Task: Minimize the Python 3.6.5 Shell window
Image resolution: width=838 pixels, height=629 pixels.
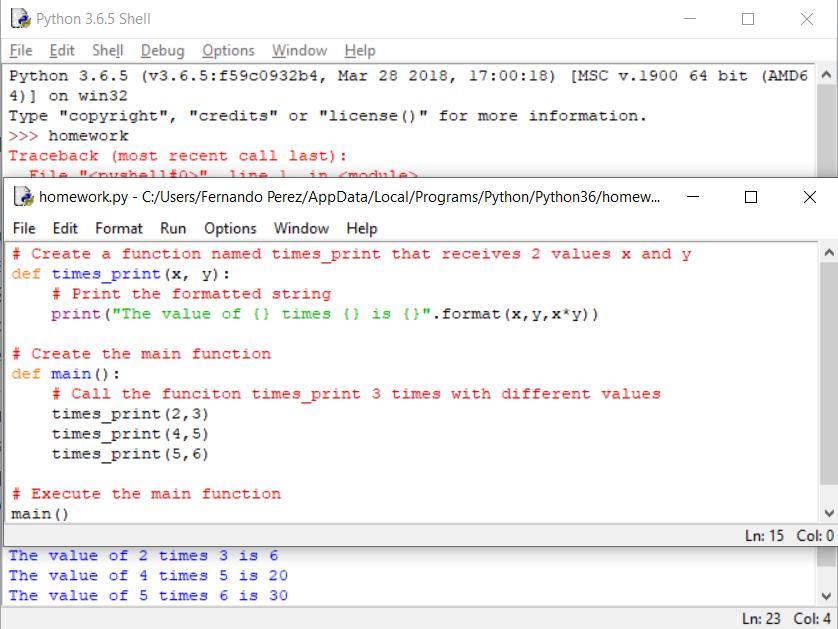Action: tap(690, 19)
